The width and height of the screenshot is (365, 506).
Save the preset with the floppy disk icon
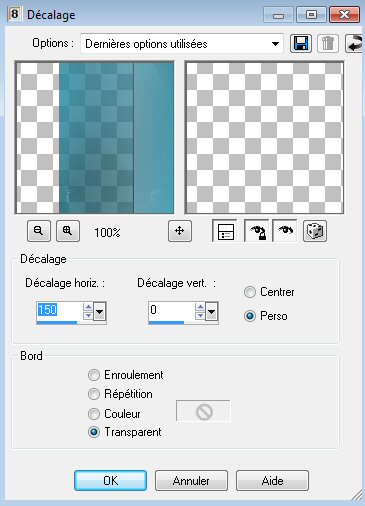pos(301,43)
